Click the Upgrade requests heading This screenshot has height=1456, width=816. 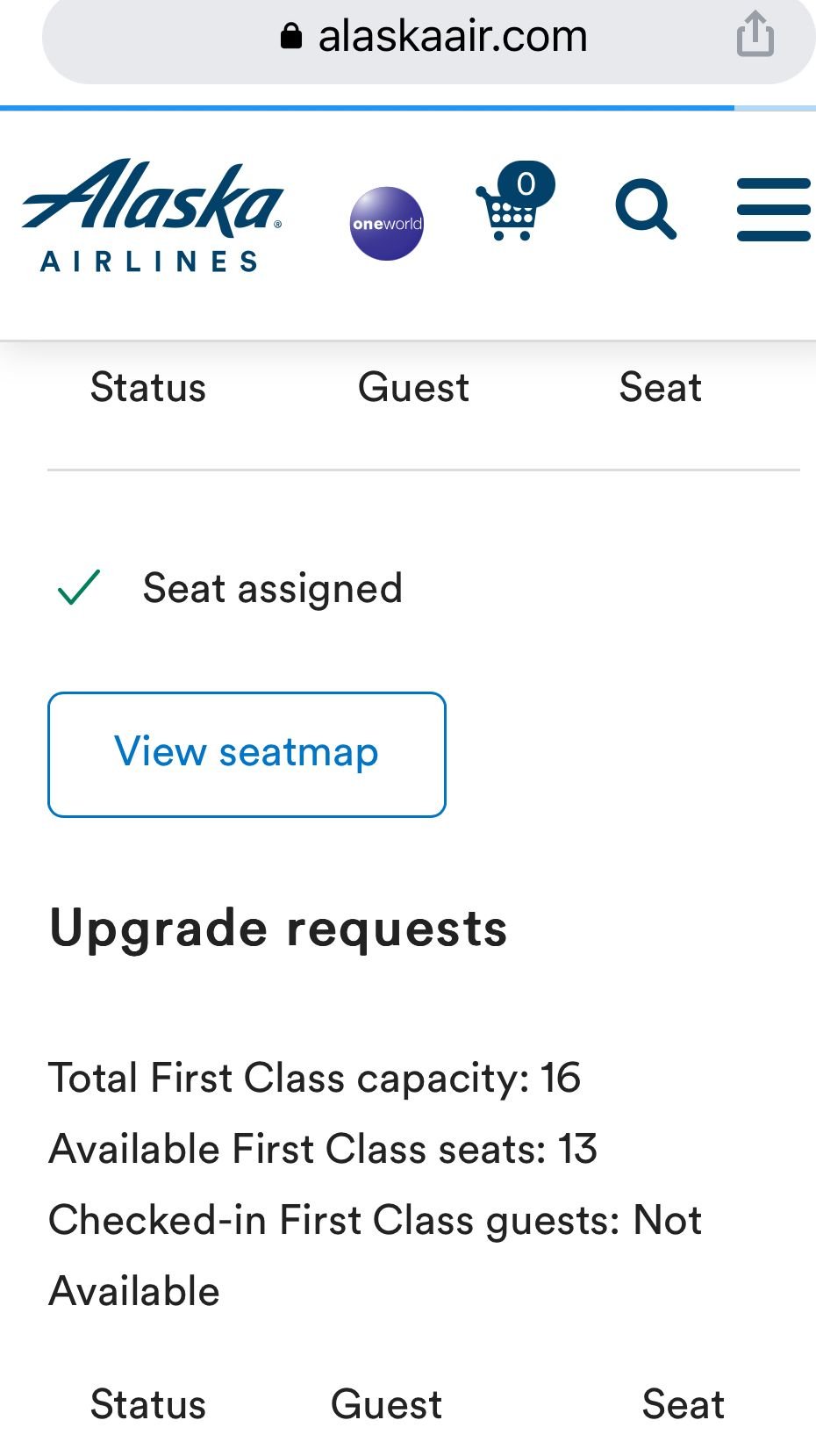point(278,928)
